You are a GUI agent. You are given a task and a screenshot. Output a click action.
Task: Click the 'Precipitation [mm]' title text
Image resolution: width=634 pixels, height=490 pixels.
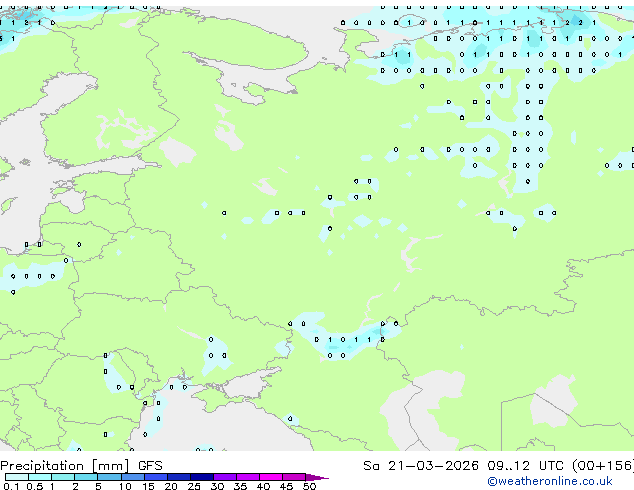[x=65, y=466]
